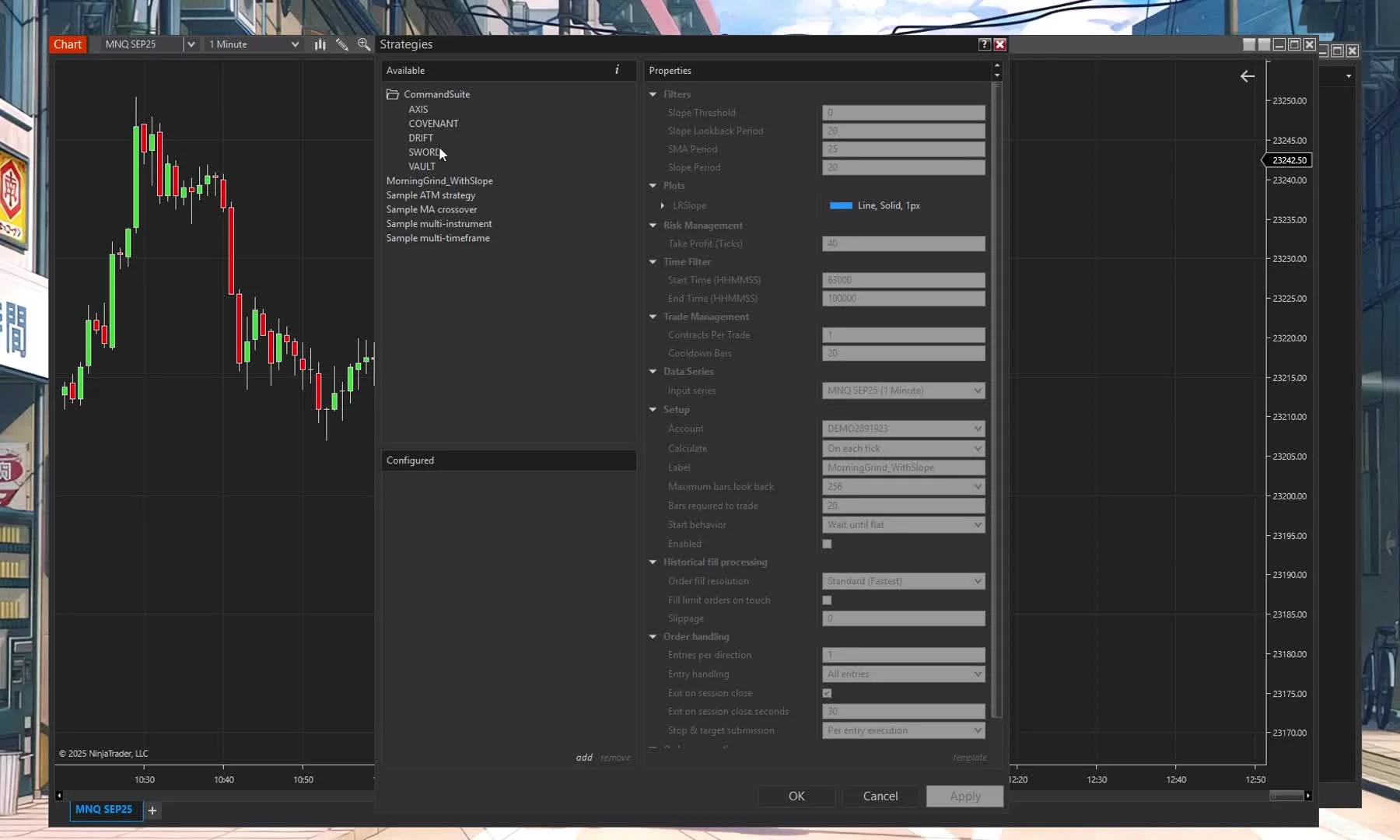The height and width of the screenshot is (840, 1400).
Task: Activate the zoom-in magnifier tool
Action: click(363, 44)
